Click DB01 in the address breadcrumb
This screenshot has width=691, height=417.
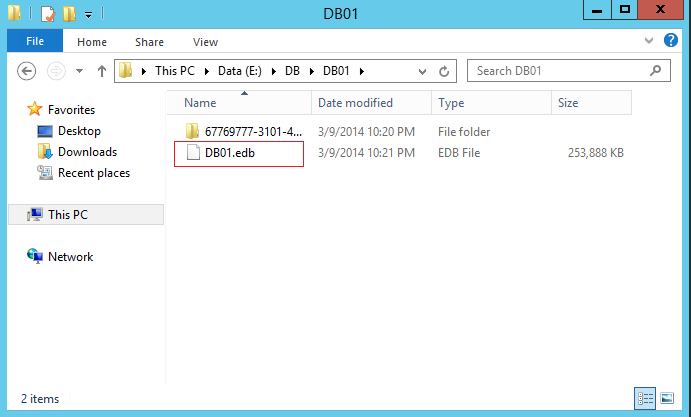pyautogui.click(x=336, y=71)
